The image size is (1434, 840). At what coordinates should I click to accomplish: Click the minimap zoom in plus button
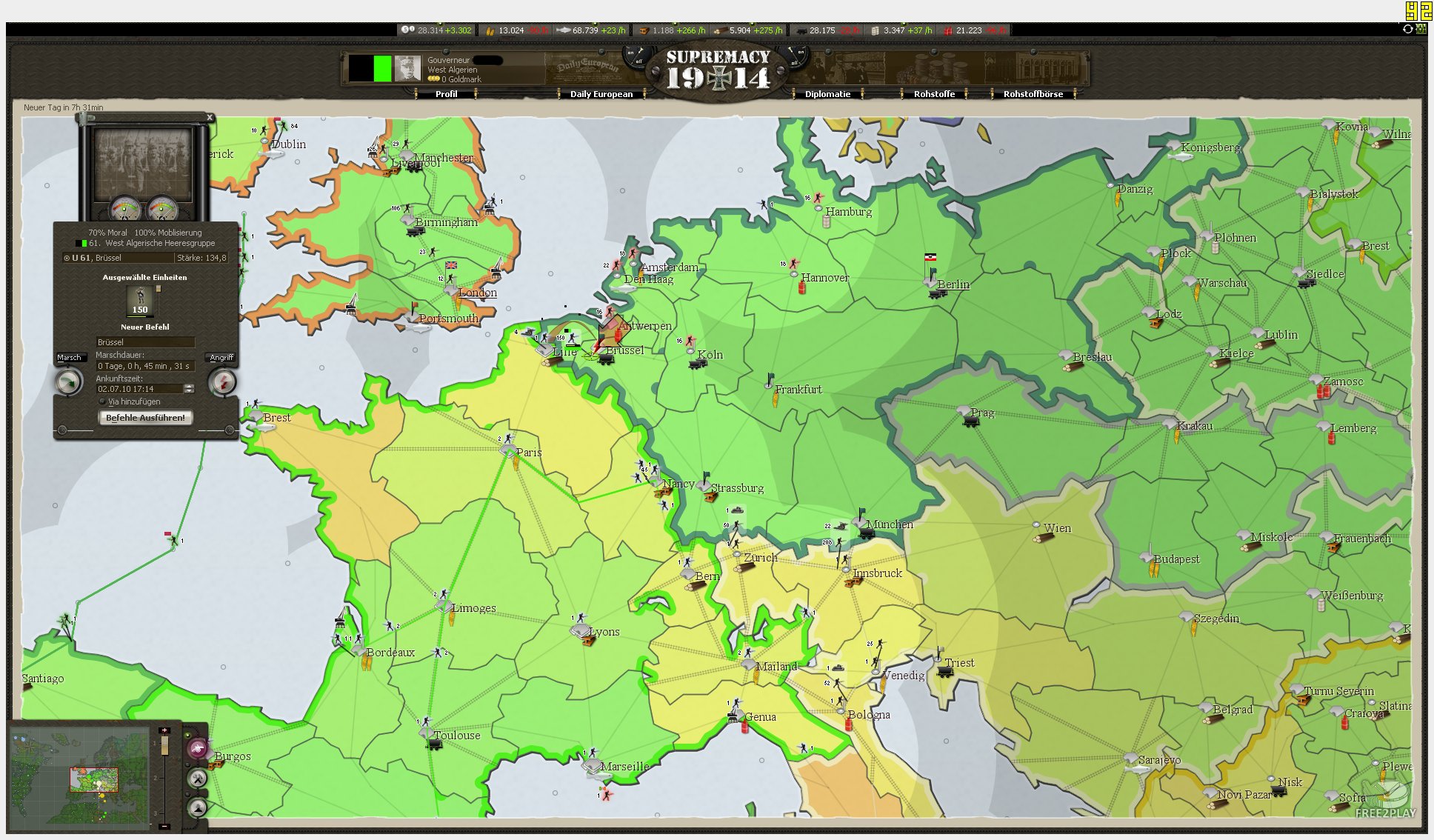[164, 730]
